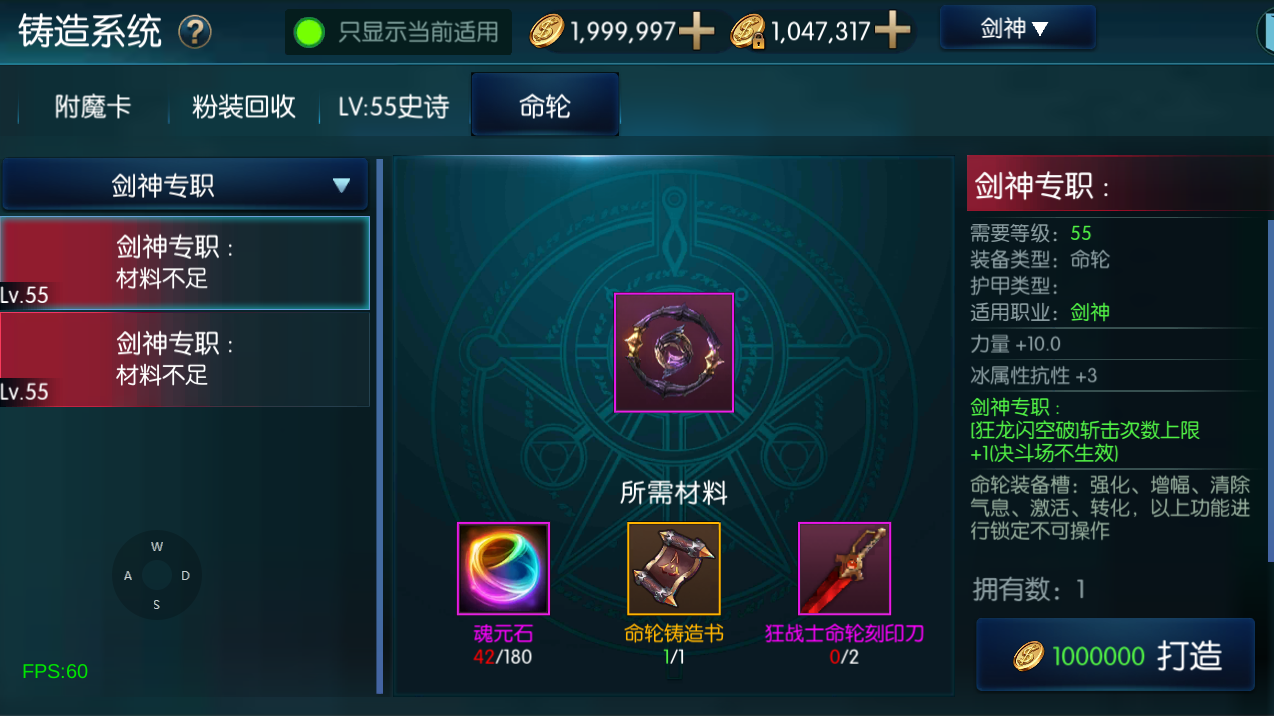This screenshot has height=716, width=1274.
Task: Click the recipe list vertical scrollbar
Action: coord(380,425)
